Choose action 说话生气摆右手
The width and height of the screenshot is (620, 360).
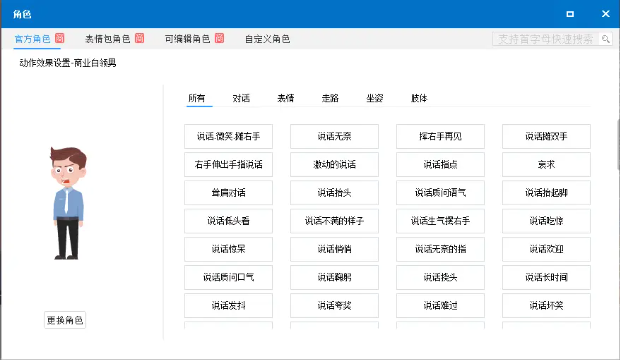click(x=440, y=221)
